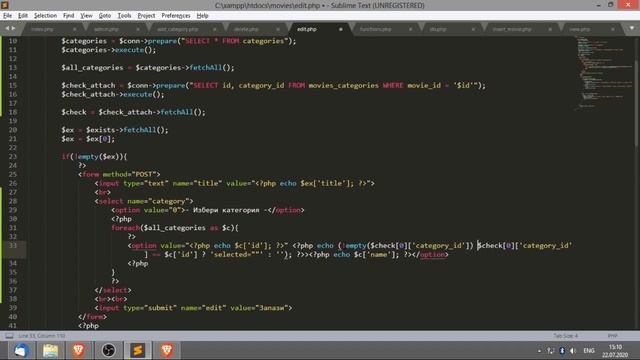Open the network tray icon
This screenshot has width=640, height=360.
click(x=551, y=351)
